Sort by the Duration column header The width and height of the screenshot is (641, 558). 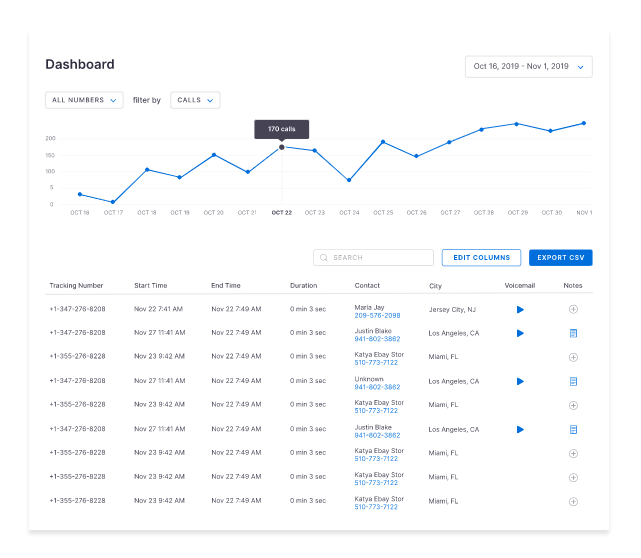[x=303, y=285]
